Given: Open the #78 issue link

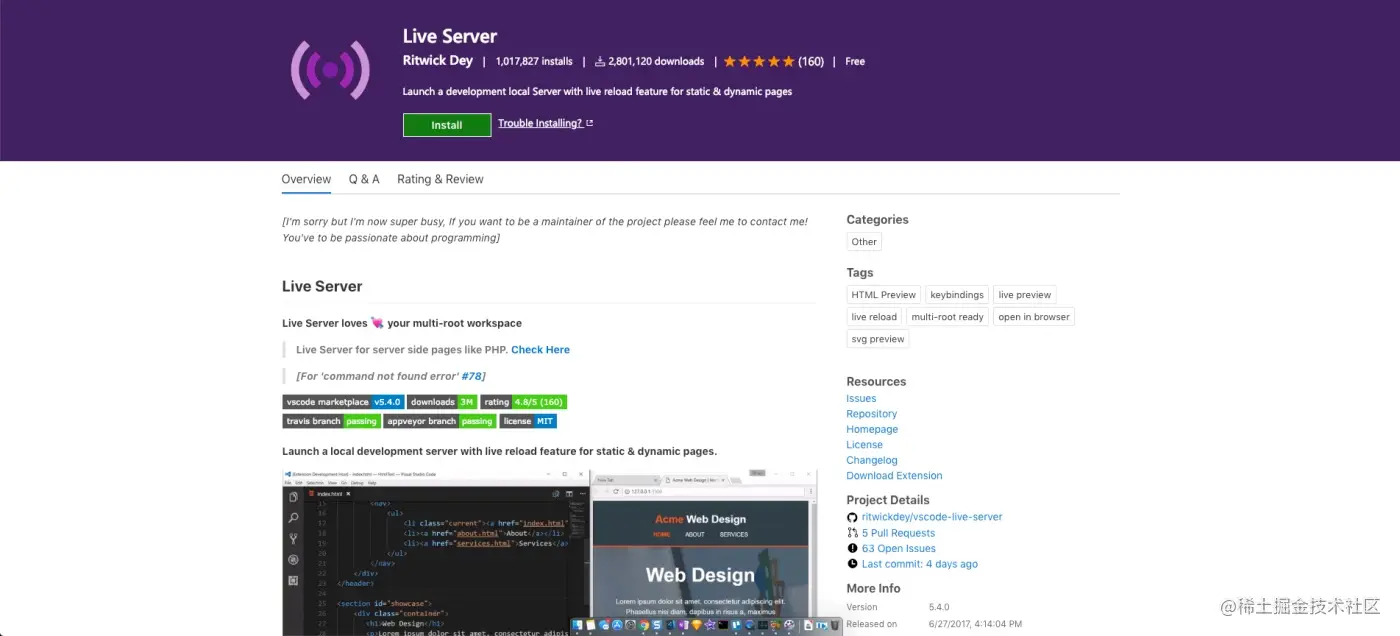Looking at the screenshot, I should (x=472, y=376).
